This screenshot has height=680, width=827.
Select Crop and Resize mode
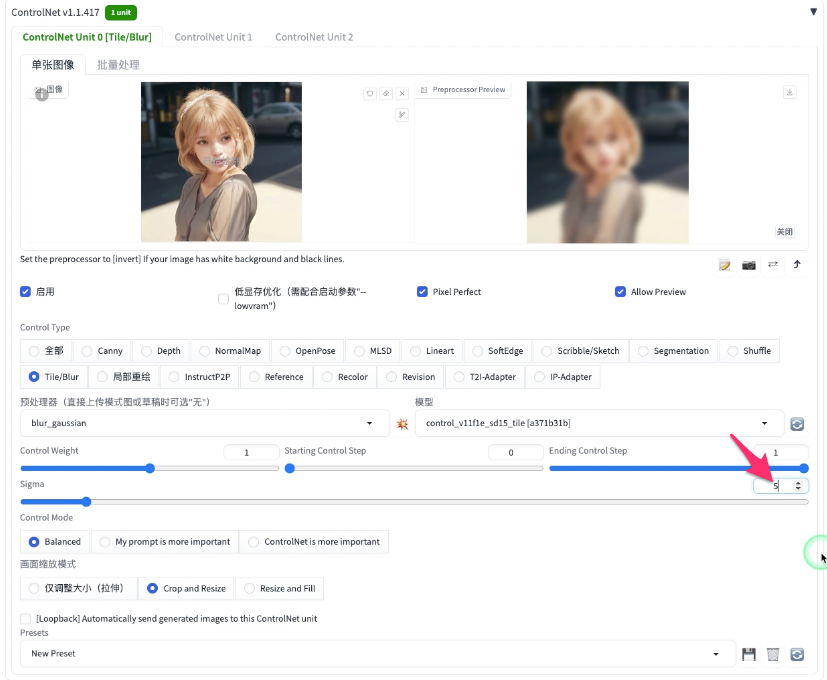[x=186, y=588]
